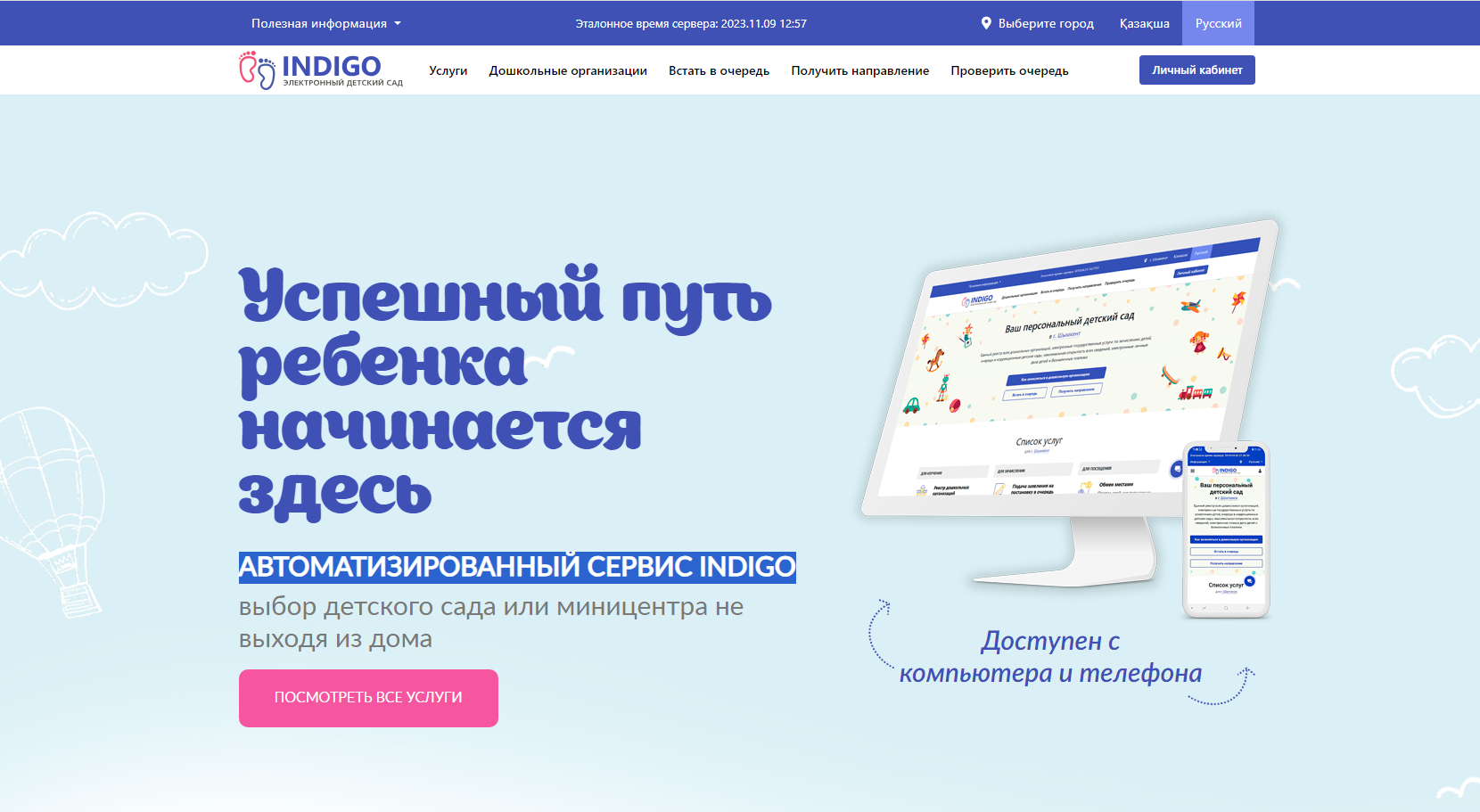
Task: Open Проверить очередь page
Action: [1009, 70]
